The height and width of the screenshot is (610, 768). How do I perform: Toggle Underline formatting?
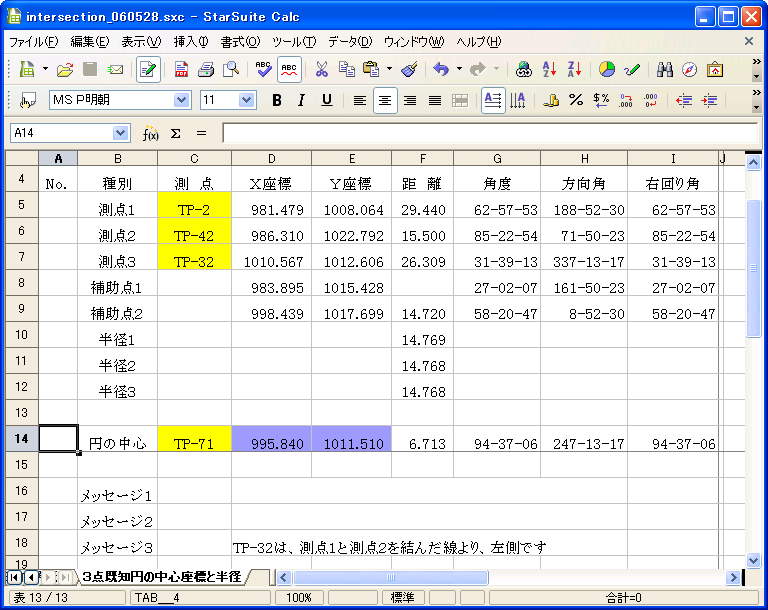coord(327,100)
